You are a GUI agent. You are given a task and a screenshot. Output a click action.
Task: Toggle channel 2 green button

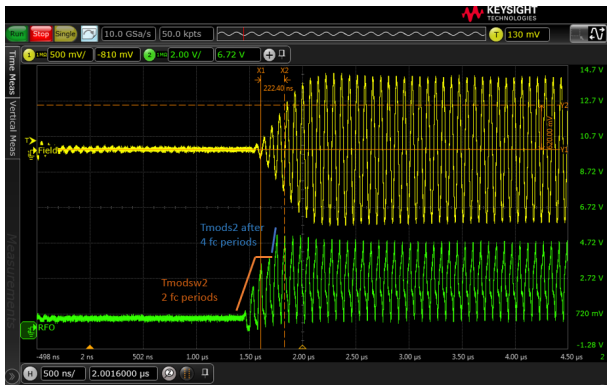tap(149, 55)
